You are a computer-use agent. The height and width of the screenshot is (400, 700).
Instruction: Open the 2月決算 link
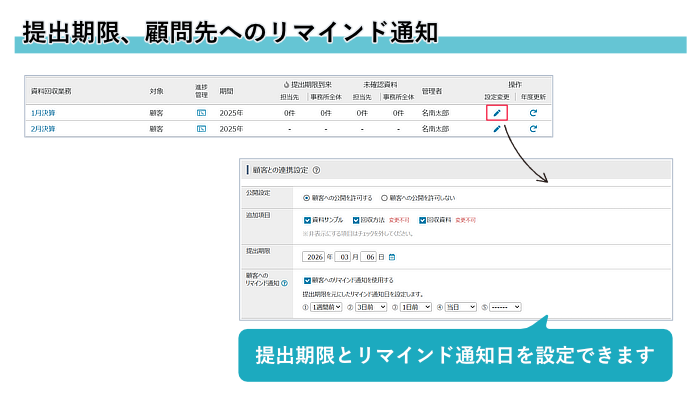click(43, 129)
